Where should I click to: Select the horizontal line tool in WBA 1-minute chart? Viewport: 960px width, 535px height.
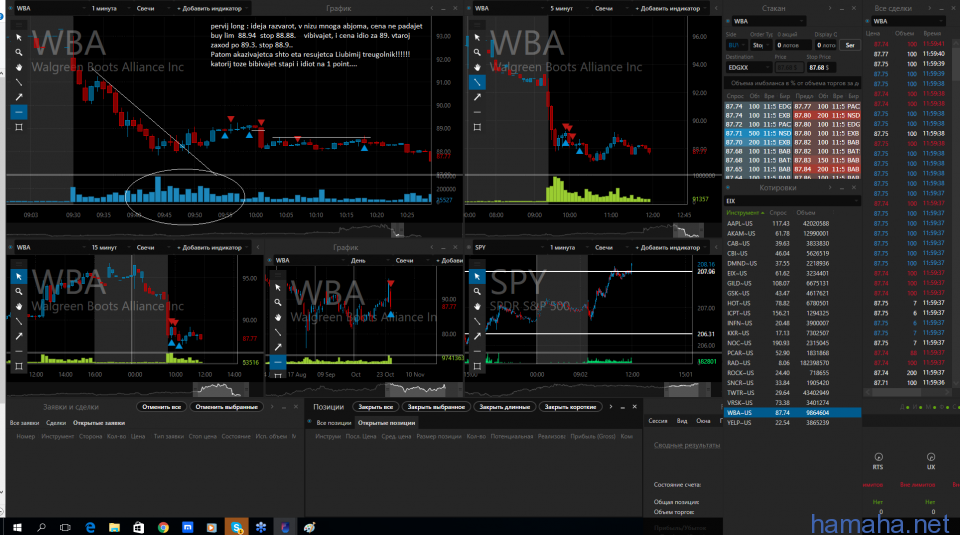click(x=19, y=112)
